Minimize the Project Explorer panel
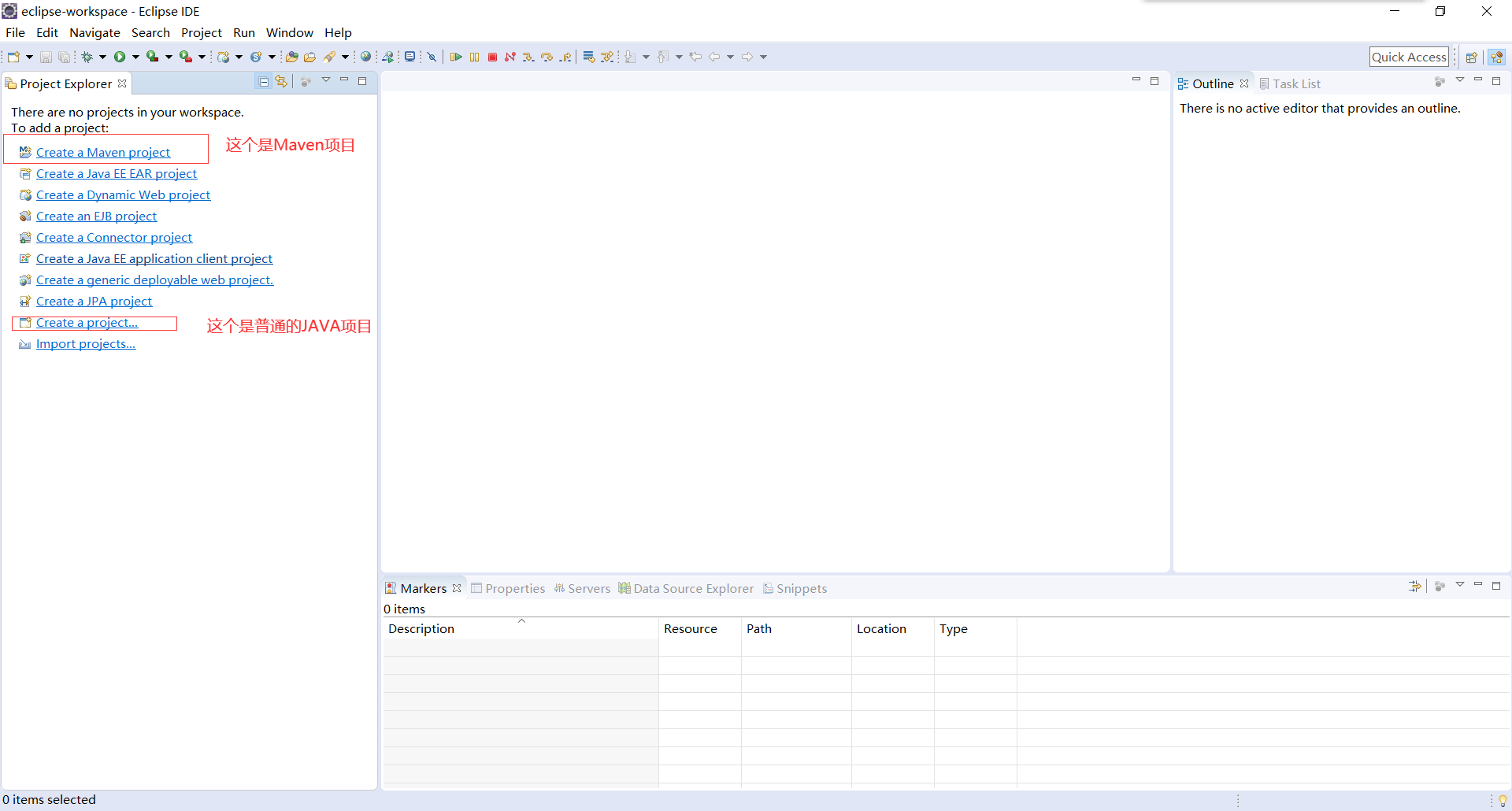Image resolution: width=1512 pixels, height=811 pixels. coord(344,80)
